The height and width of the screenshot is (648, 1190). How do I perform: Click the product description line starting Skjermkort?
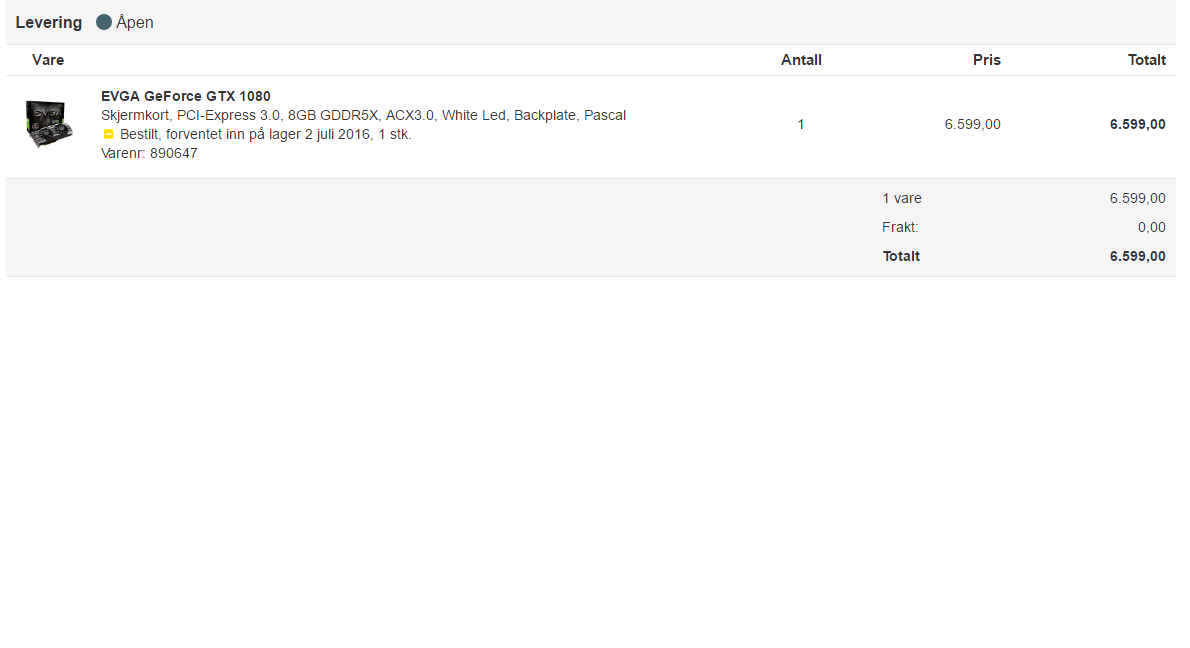tap(364, 115)
